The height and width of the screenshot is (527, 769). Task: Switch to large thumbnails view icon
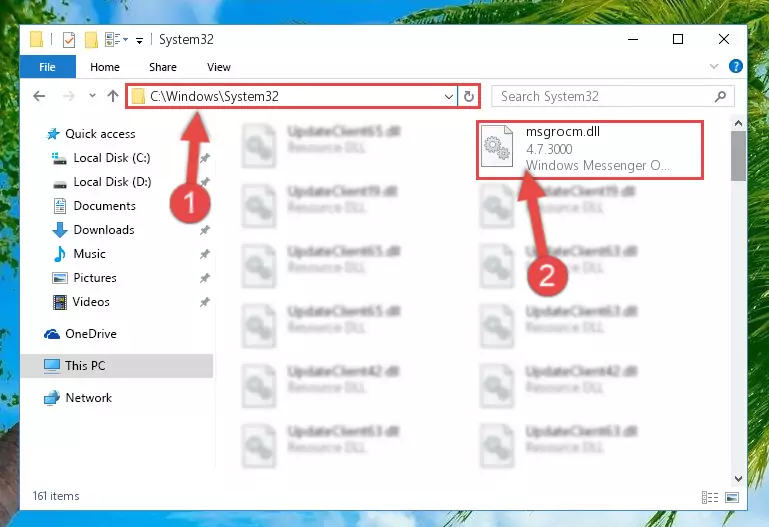pyautogui.click(x=732, y=498)
